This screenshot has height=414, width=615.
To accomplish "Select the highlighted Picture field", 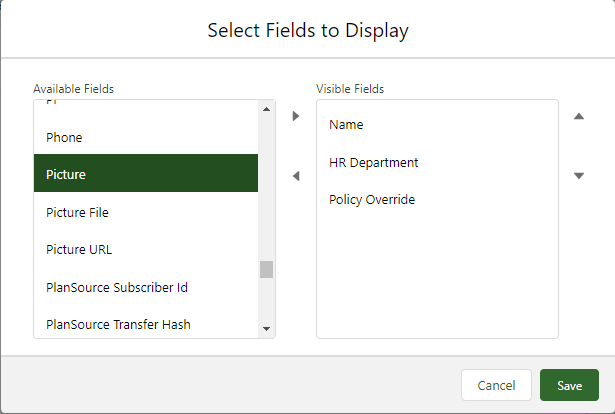I will pos(145,174).
